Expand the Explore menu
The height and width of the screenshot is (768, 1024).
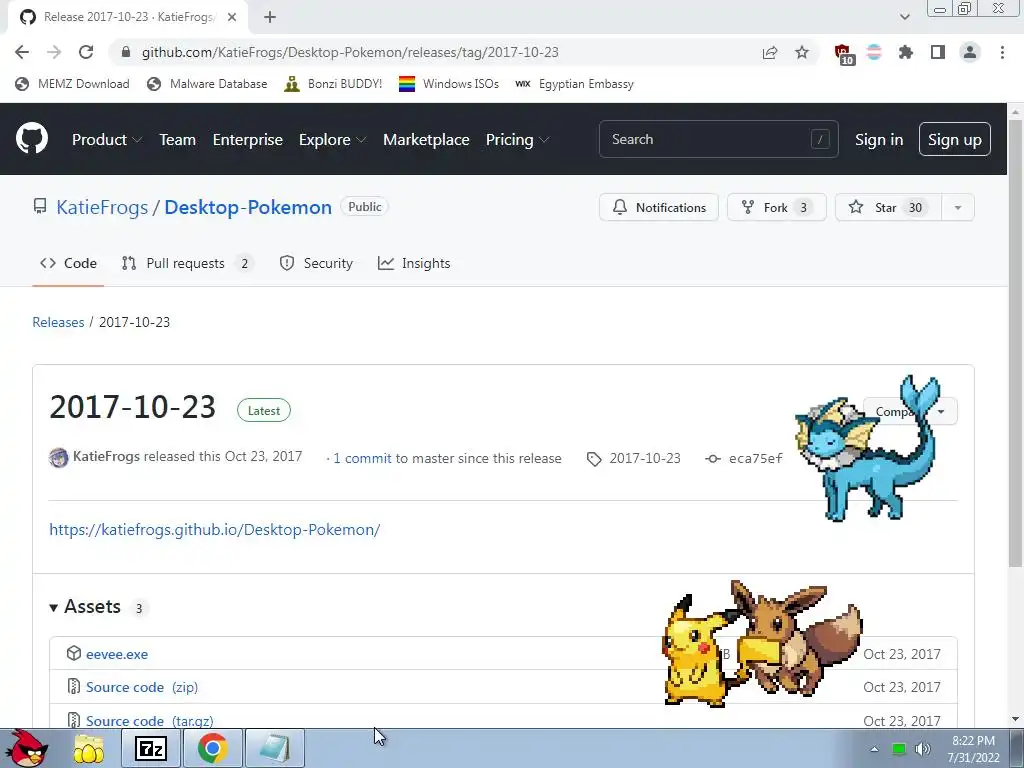coord(332,140)
